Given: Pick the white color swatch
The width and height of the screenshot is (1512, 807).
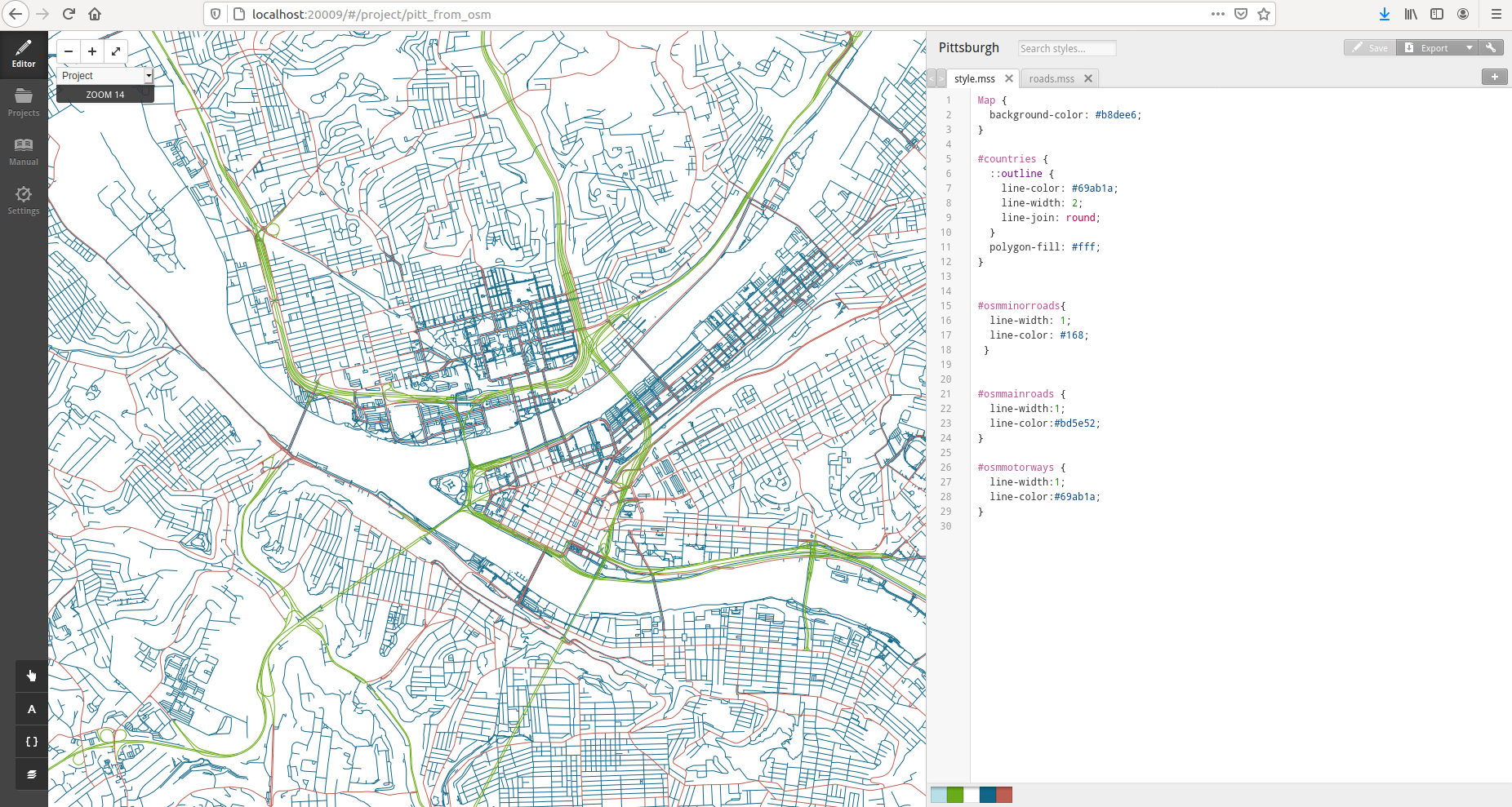Looking at the screenshot, I should (x=972, y=795).
